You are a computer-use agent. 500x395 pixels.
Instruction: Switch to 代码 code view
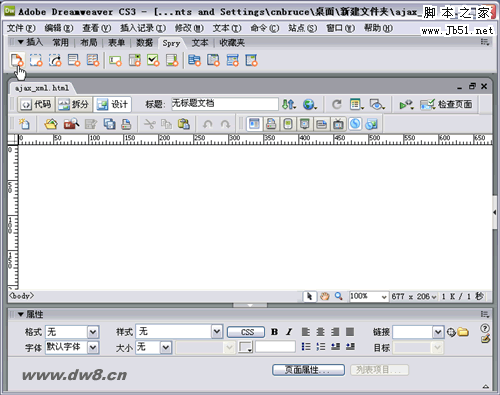(36, 105)
